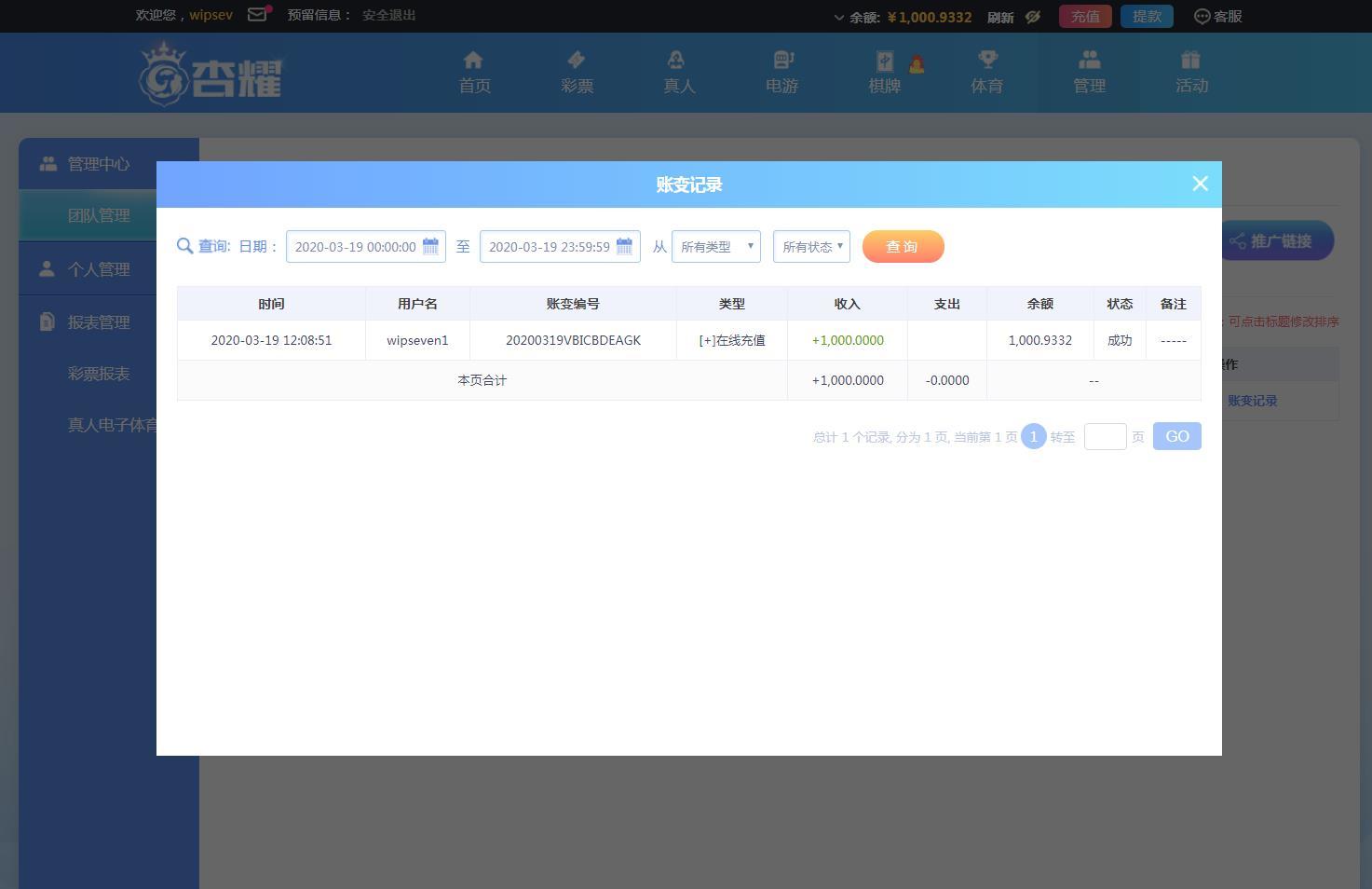Open the 体育 sports section

pos(986,73)
